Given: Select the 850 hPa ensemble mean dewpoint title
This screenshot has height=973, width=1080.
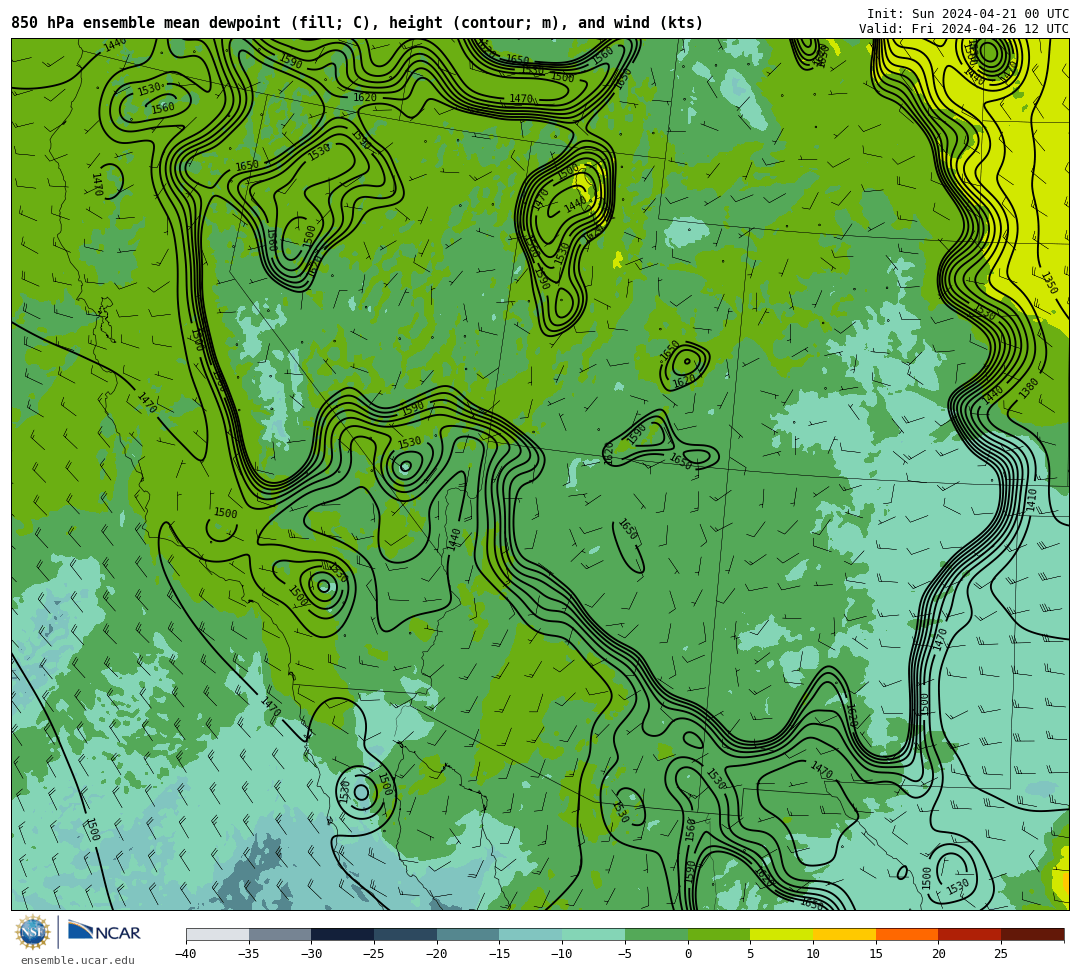Looking at the screenshot, I should click(x=357, y=23).
